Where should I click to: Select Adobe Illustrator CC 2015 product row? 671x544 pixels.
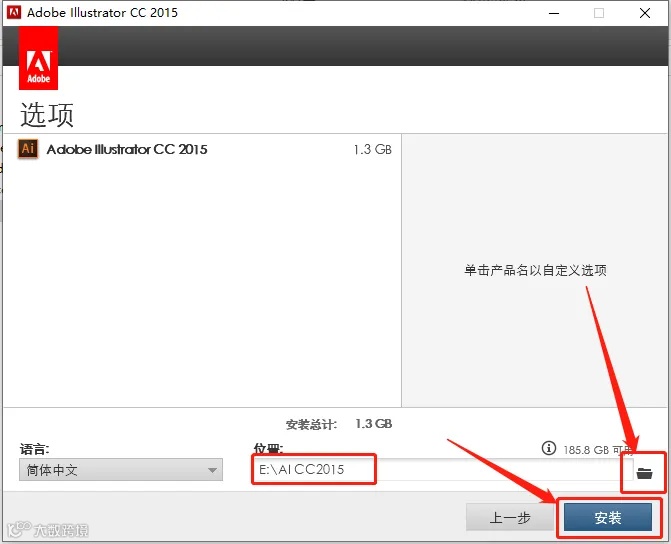point(202,149)
